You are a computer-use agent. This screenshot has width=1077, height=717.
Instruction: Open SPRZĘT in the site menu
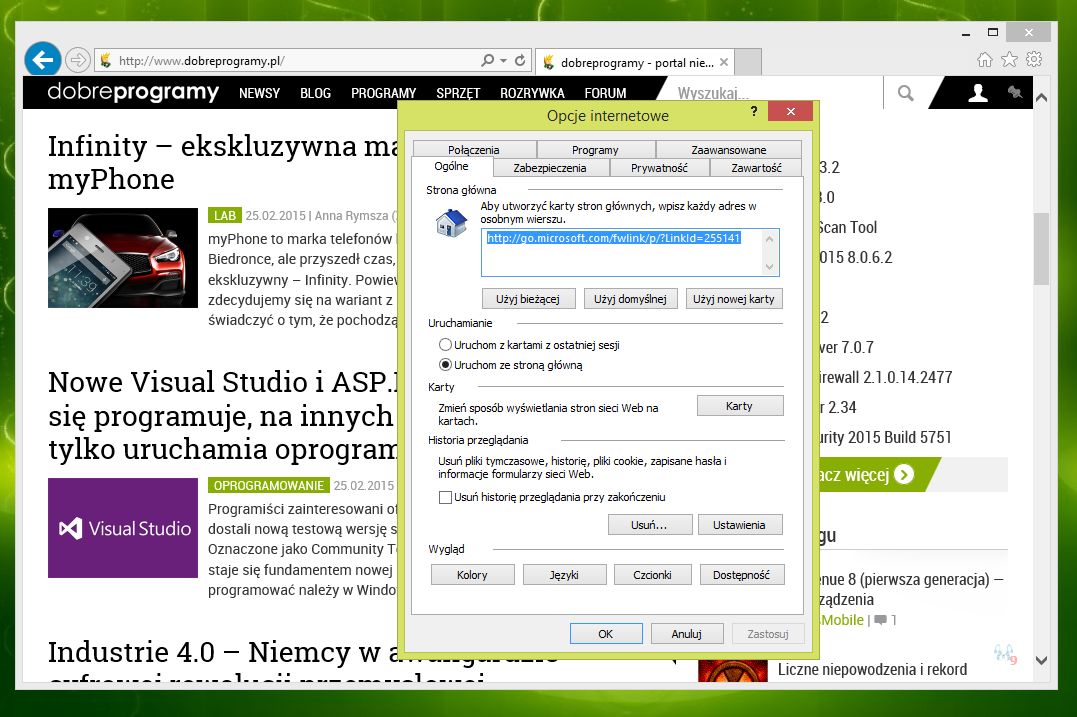pyautogui.click(x=458, y=93)
